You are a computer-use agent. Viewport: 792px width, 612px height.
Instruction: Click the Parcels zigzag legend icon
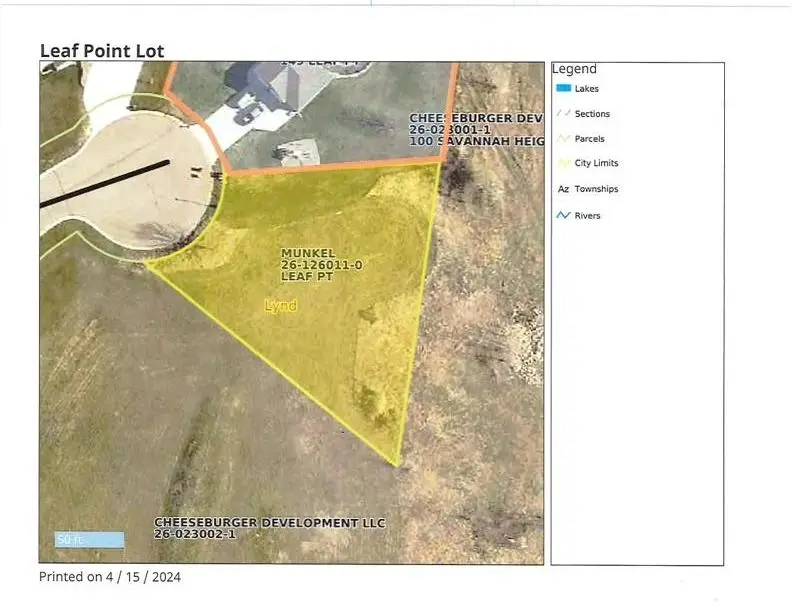tap(563, 139)
